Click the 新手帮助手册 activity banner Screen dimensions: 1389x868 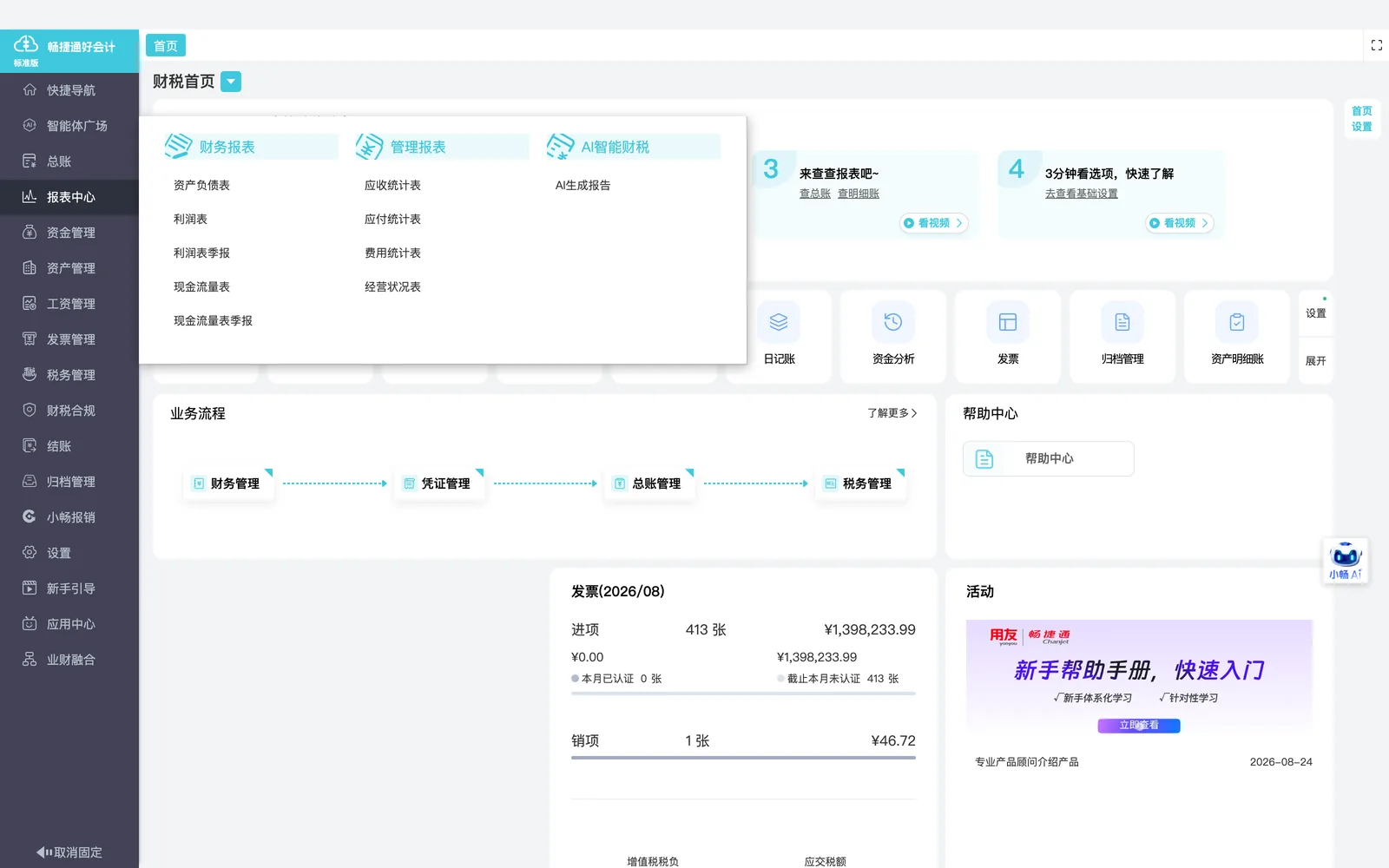[1139, 678]
